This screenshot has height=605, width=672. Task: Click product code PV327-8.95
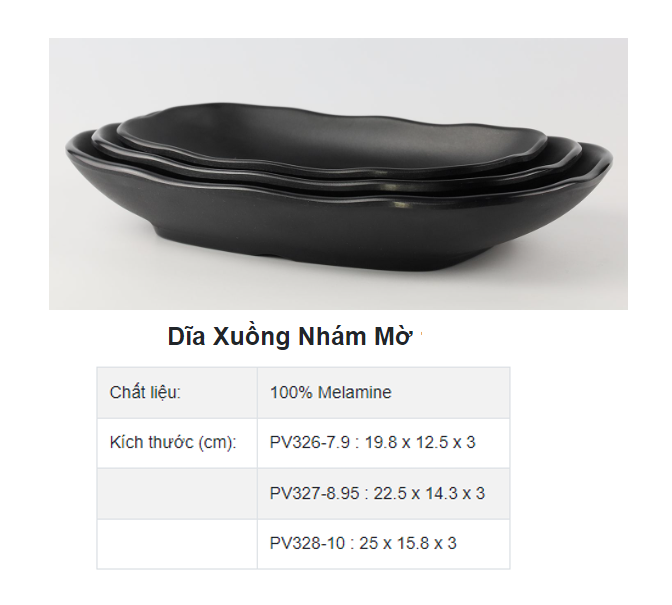[313, 493]
